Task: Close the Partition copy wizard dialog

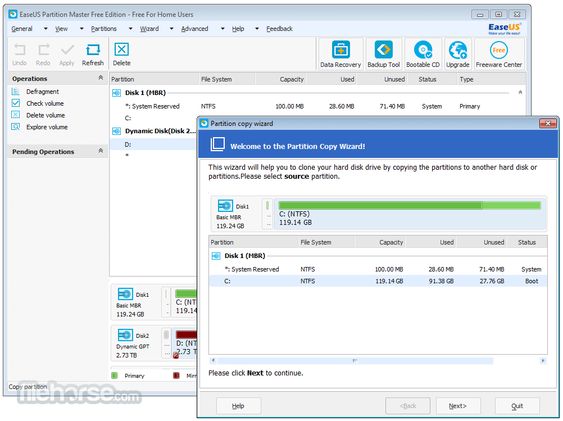Action: point(548,123)
